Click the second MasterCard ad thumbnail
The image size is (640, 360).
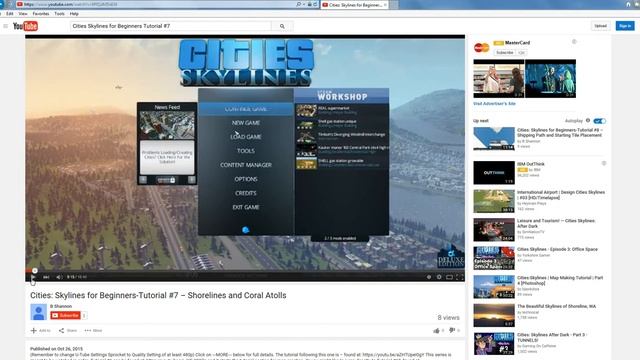[550, 78]
